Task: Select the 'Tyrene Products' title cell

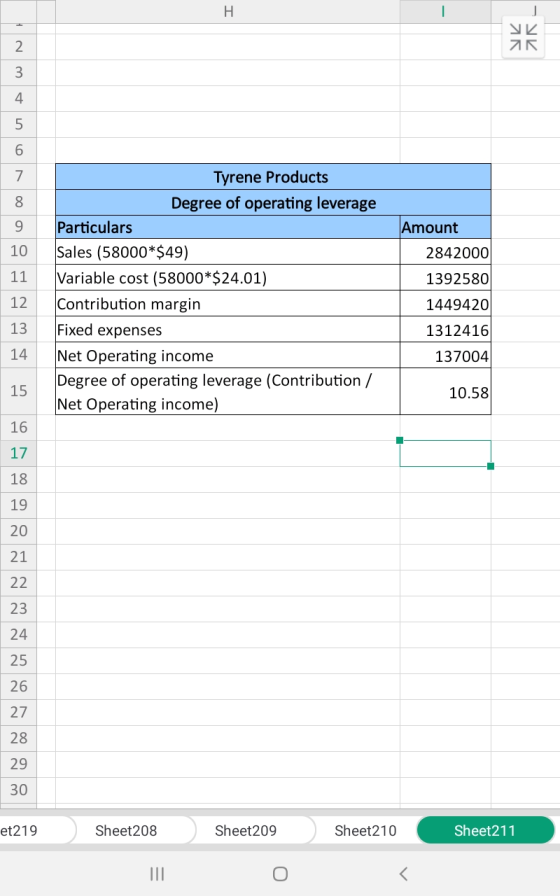Action: (273, 177)
